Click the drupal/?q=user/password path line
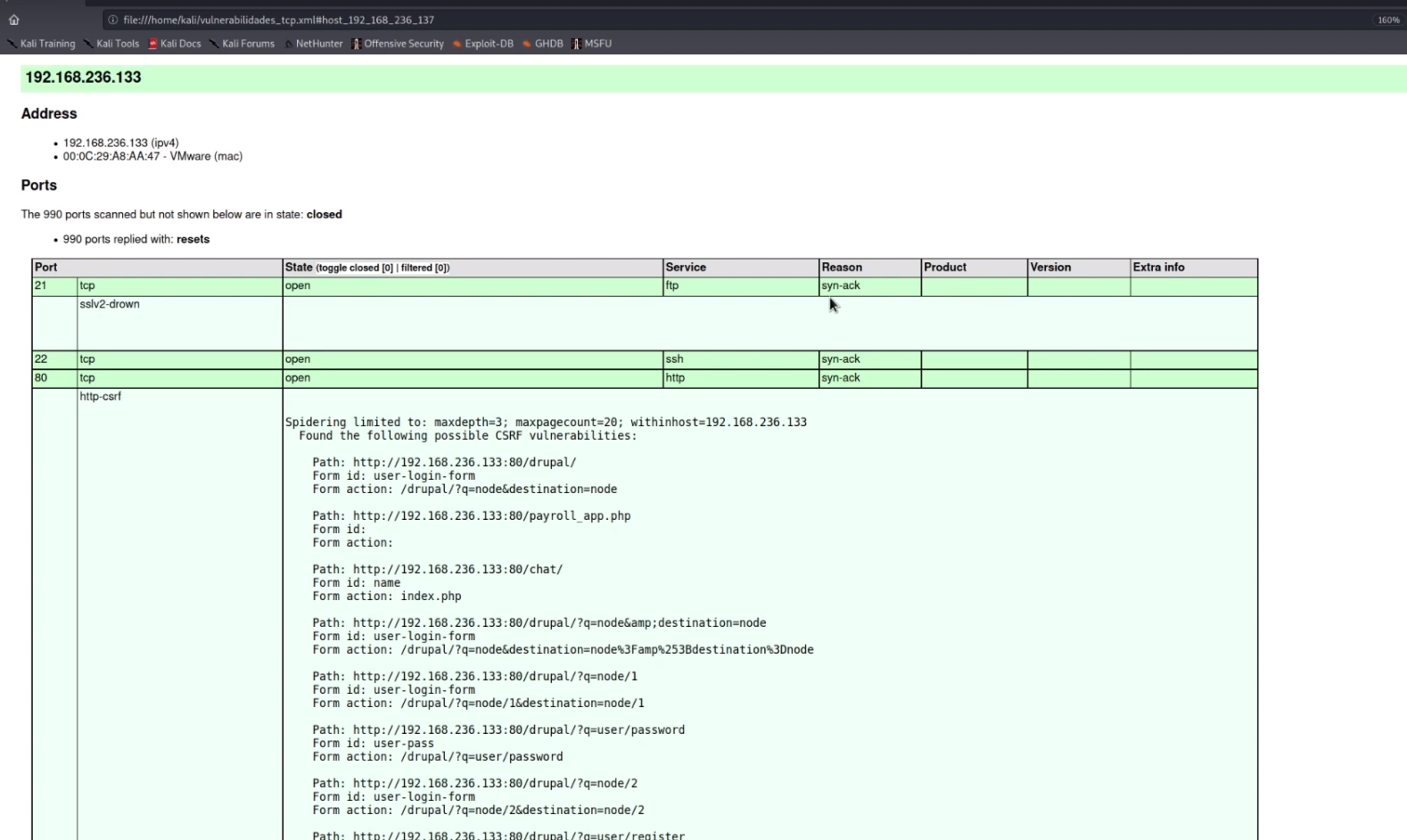Image resolution: width=1407 pixels, height=840 pixels. (498, 730)
